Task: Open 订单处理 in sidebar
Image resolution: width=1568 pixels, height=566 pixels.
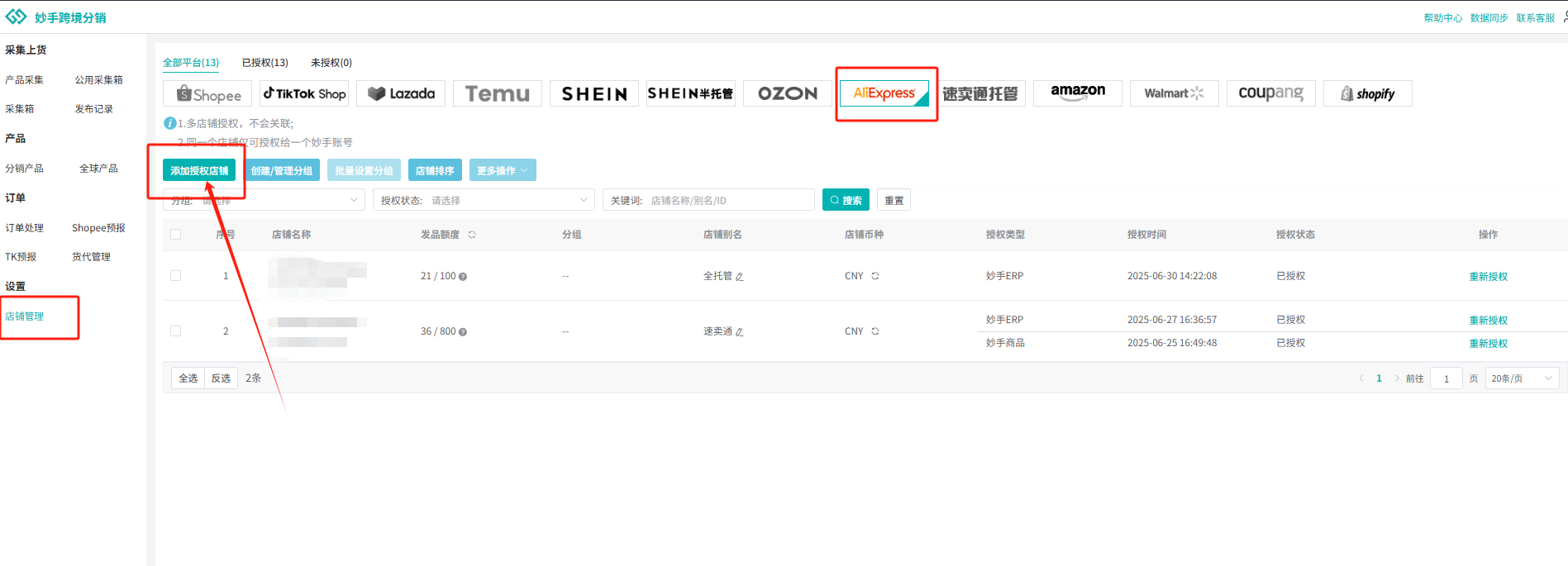Action: pyautogui.click(x=25, y=228)
